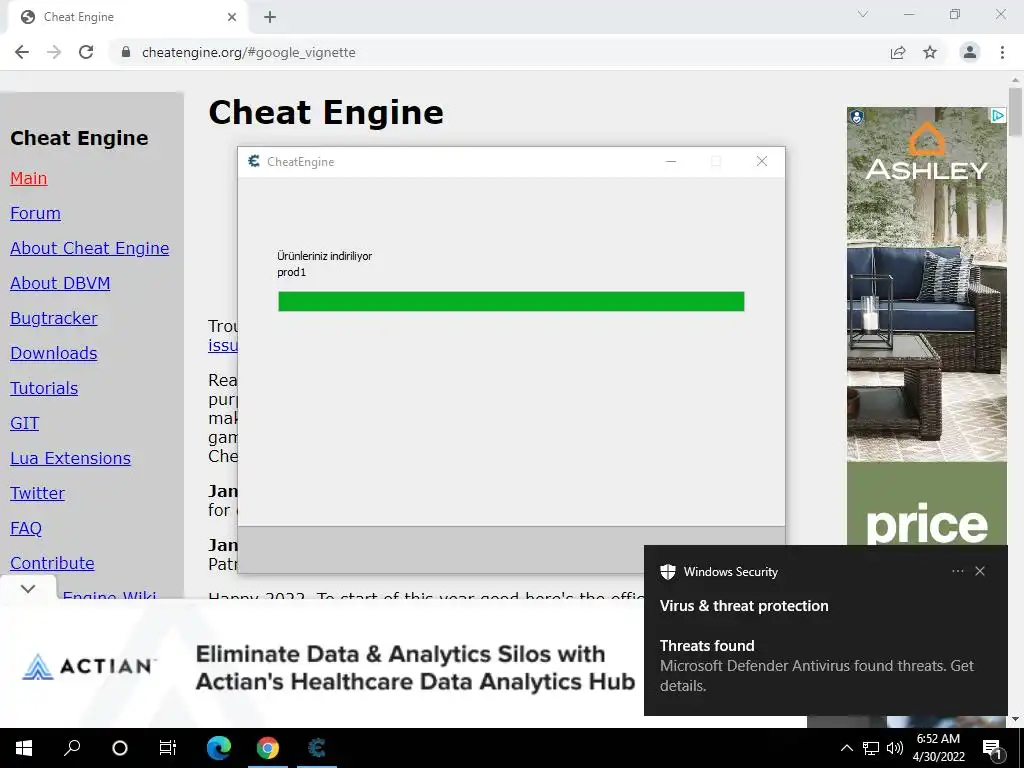Image resolution: width=1024 pixels, height=768 pixels.
Task: Open About DBVM link
Action: click(60, 283)
